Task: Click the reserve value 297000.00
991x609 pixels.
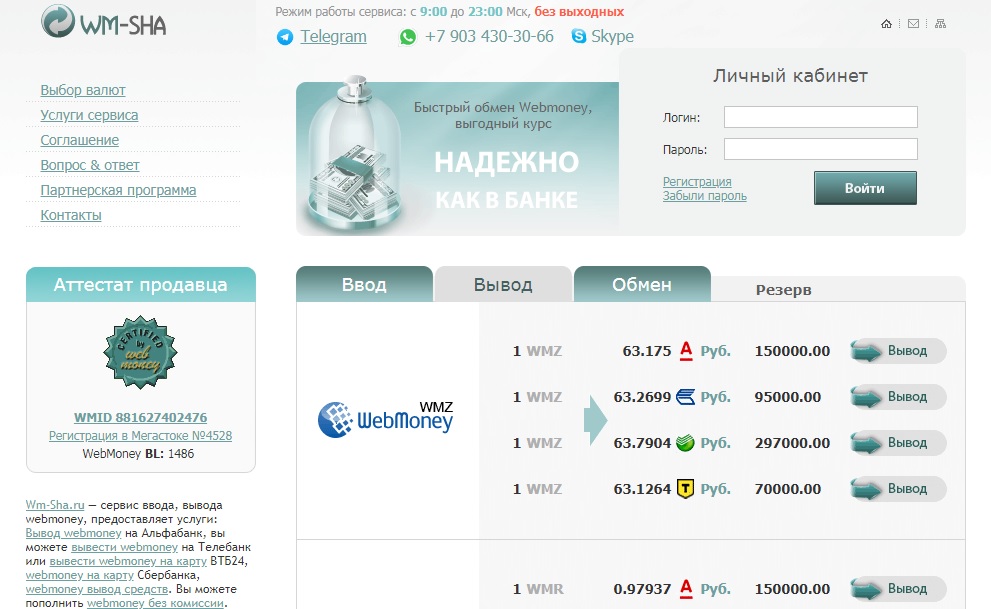Action: coord(793,443)
